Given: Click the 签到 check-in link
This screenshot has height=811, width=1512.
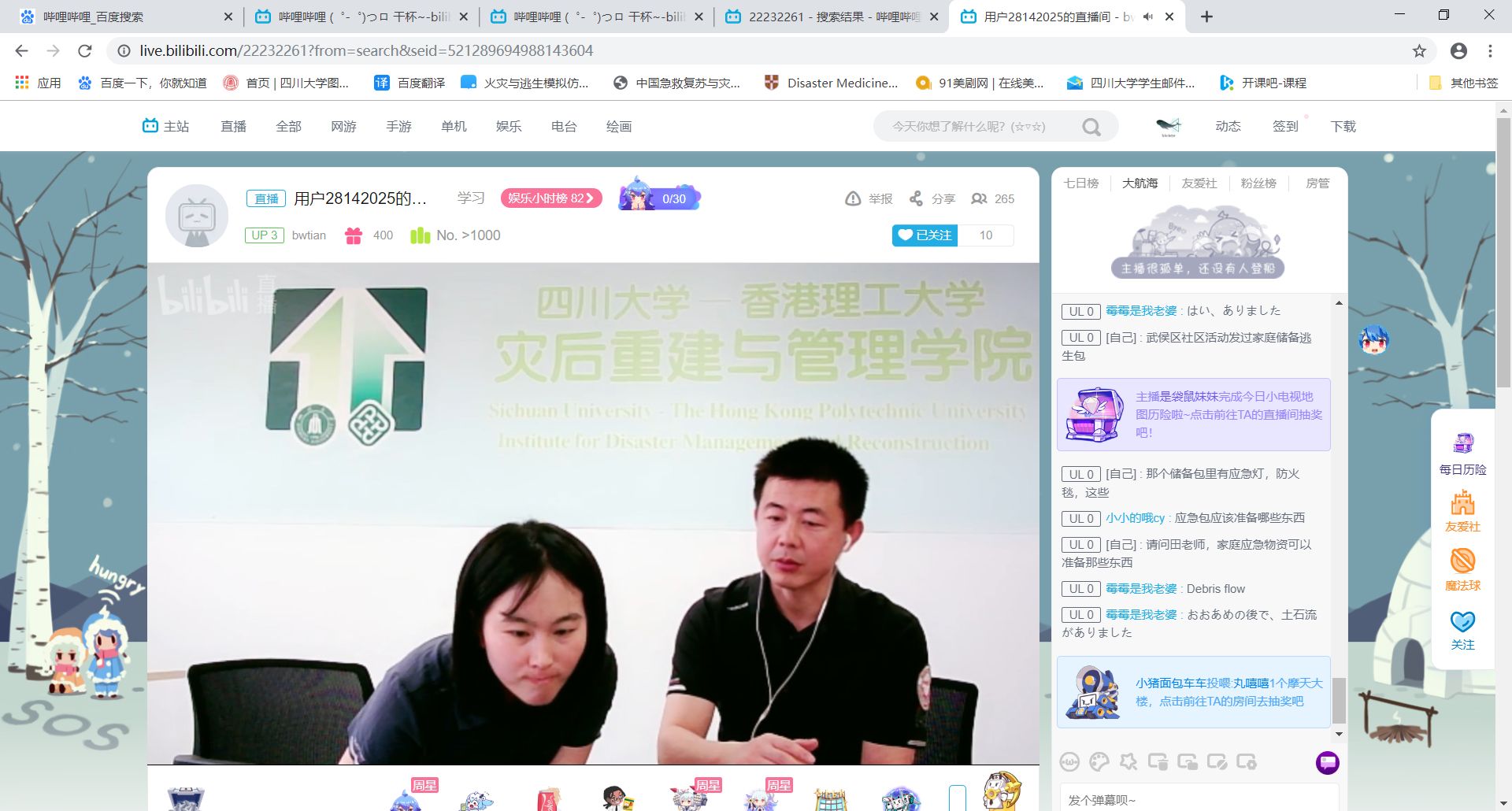Looking at the screenshot, I should coord(1285,127).
